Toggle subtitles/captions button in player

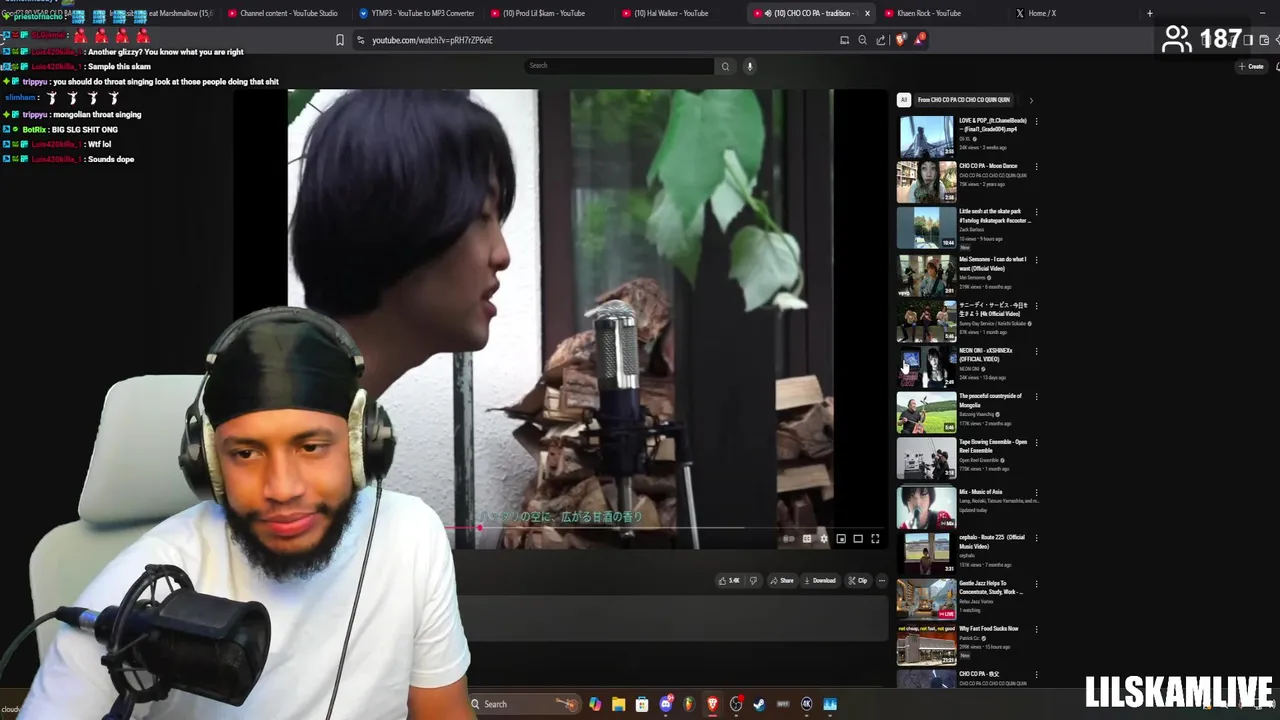click(x=807, y=539)
